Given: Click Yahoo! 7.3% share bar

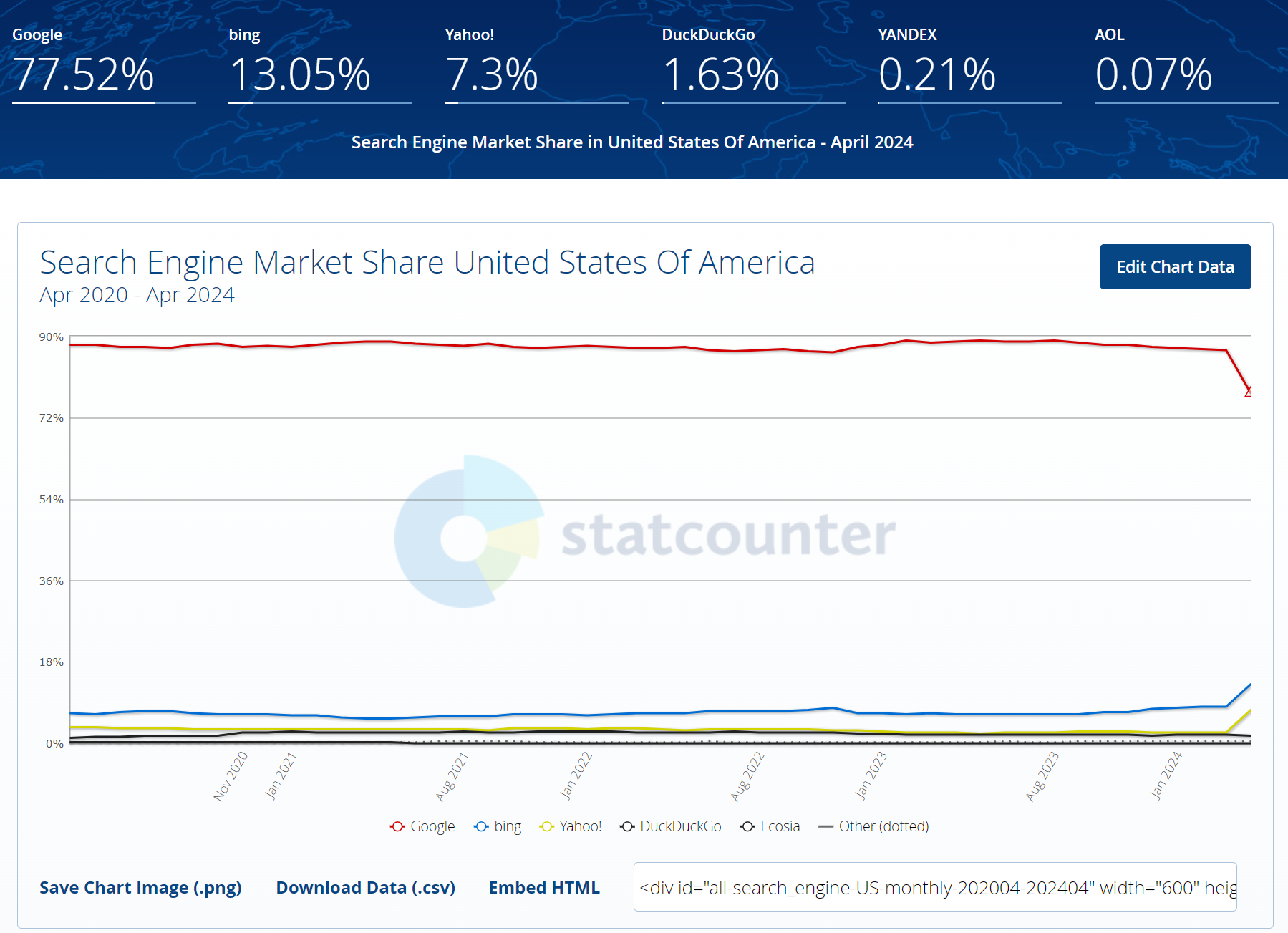Looking at the screenshot, I should (537, 102).
